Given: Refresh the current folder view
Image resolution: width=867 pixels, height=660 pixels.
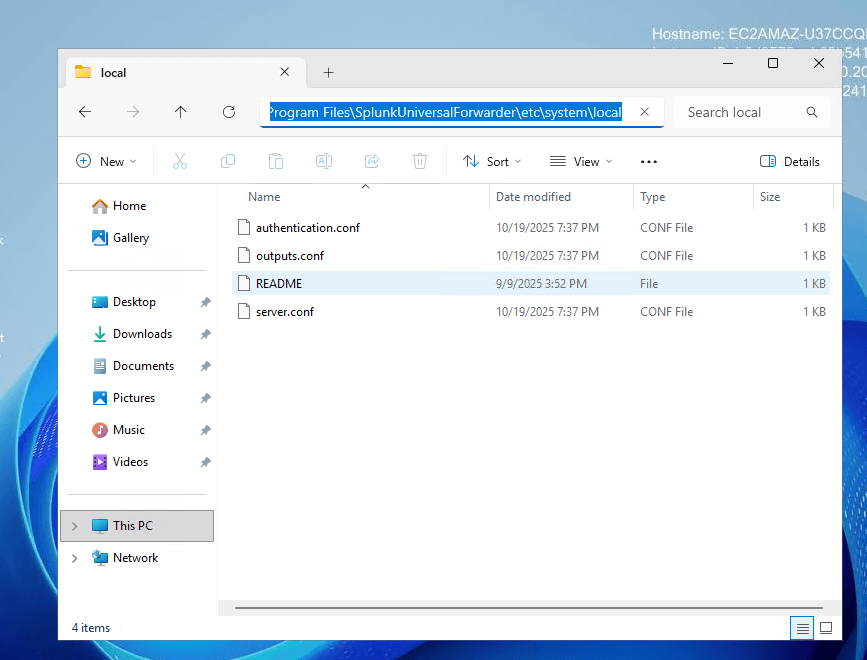Looking at the screenshot, I should click(229, 112).
